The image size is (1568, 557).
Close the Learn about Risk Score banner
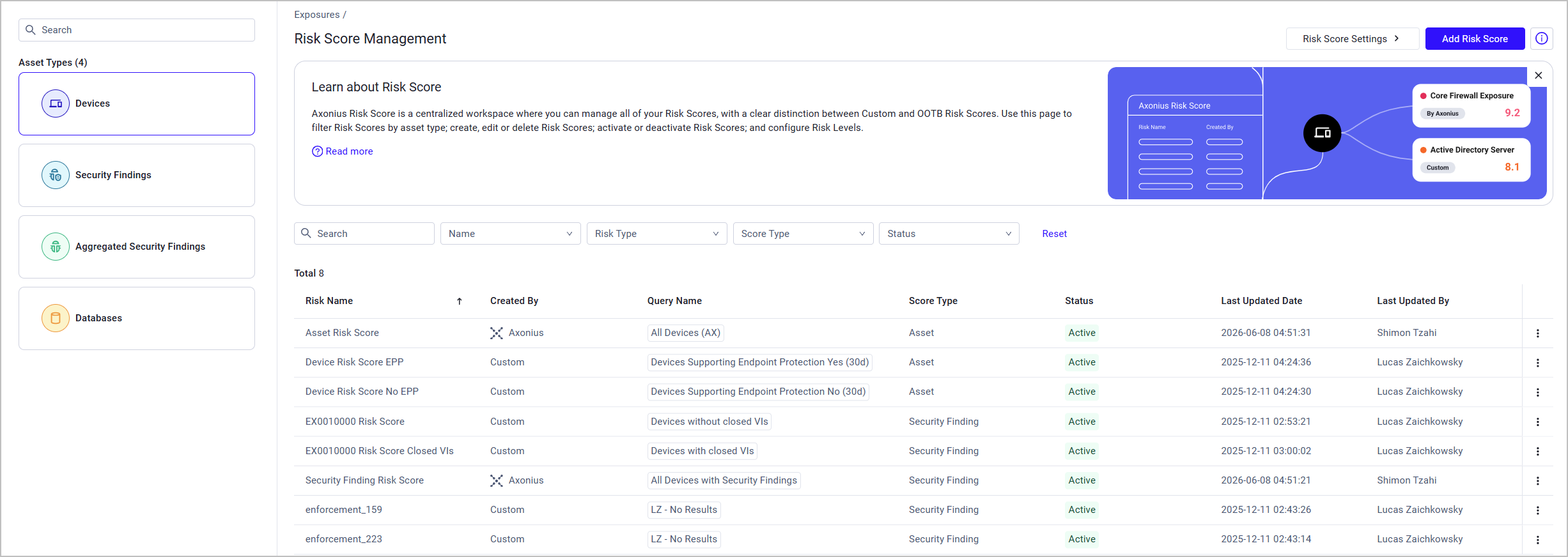[1539, 75]
